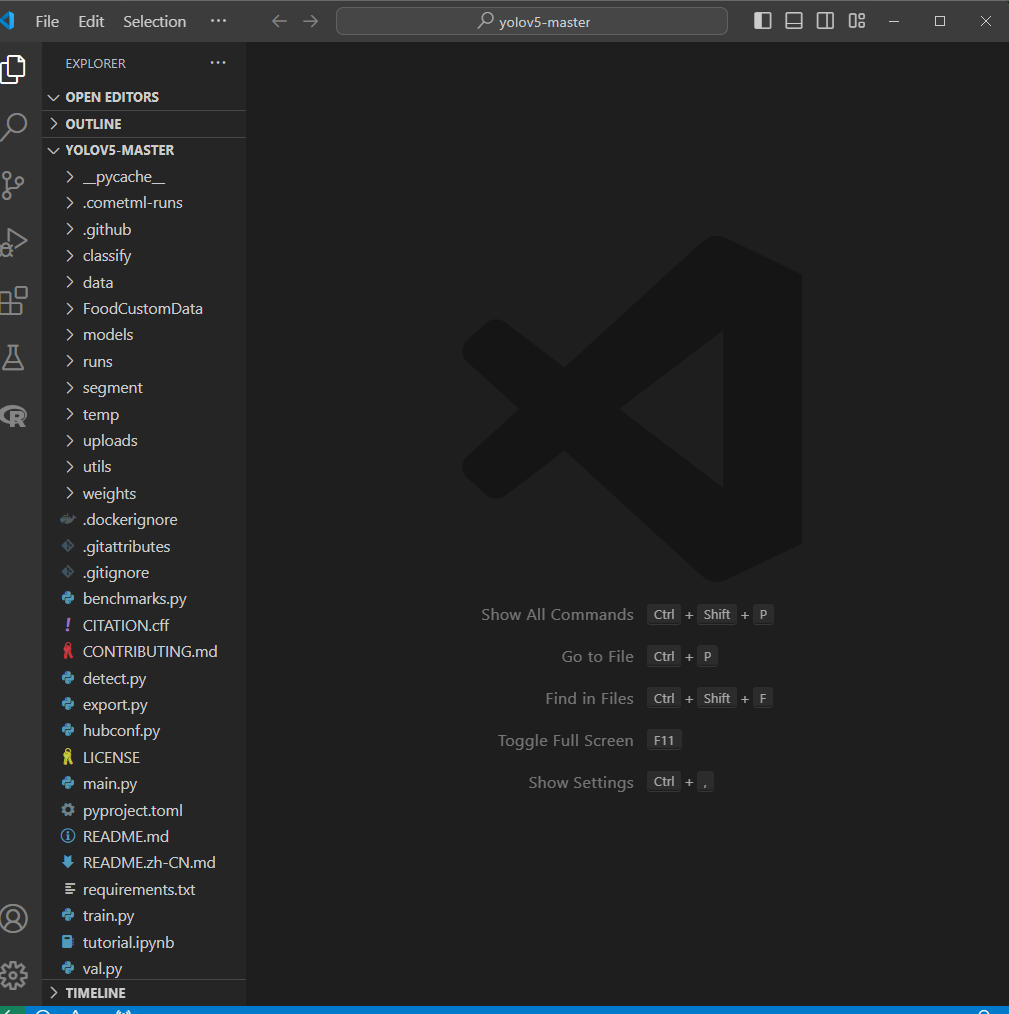This screenshot has height=1014, width=1009.
Task: Open Run and Debug view icon
Action: click(13, 243)
